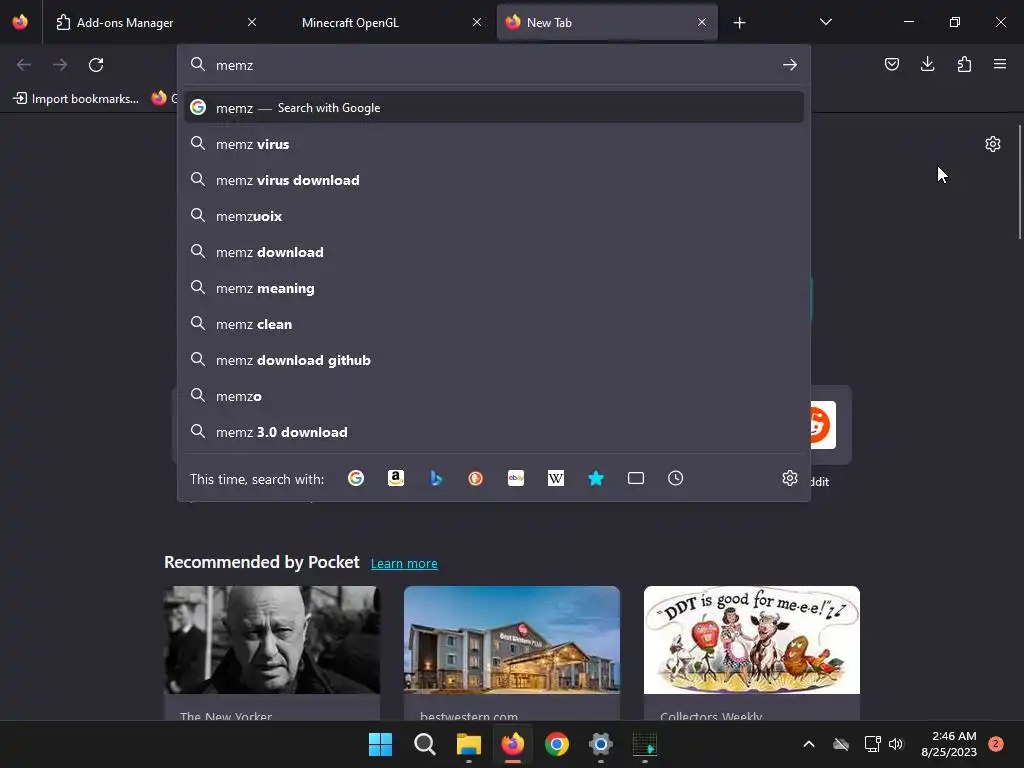This screenshot has width=1024, height=768.
Task: Search in Bookmarks star icon
Action: [x=596, y=479]
